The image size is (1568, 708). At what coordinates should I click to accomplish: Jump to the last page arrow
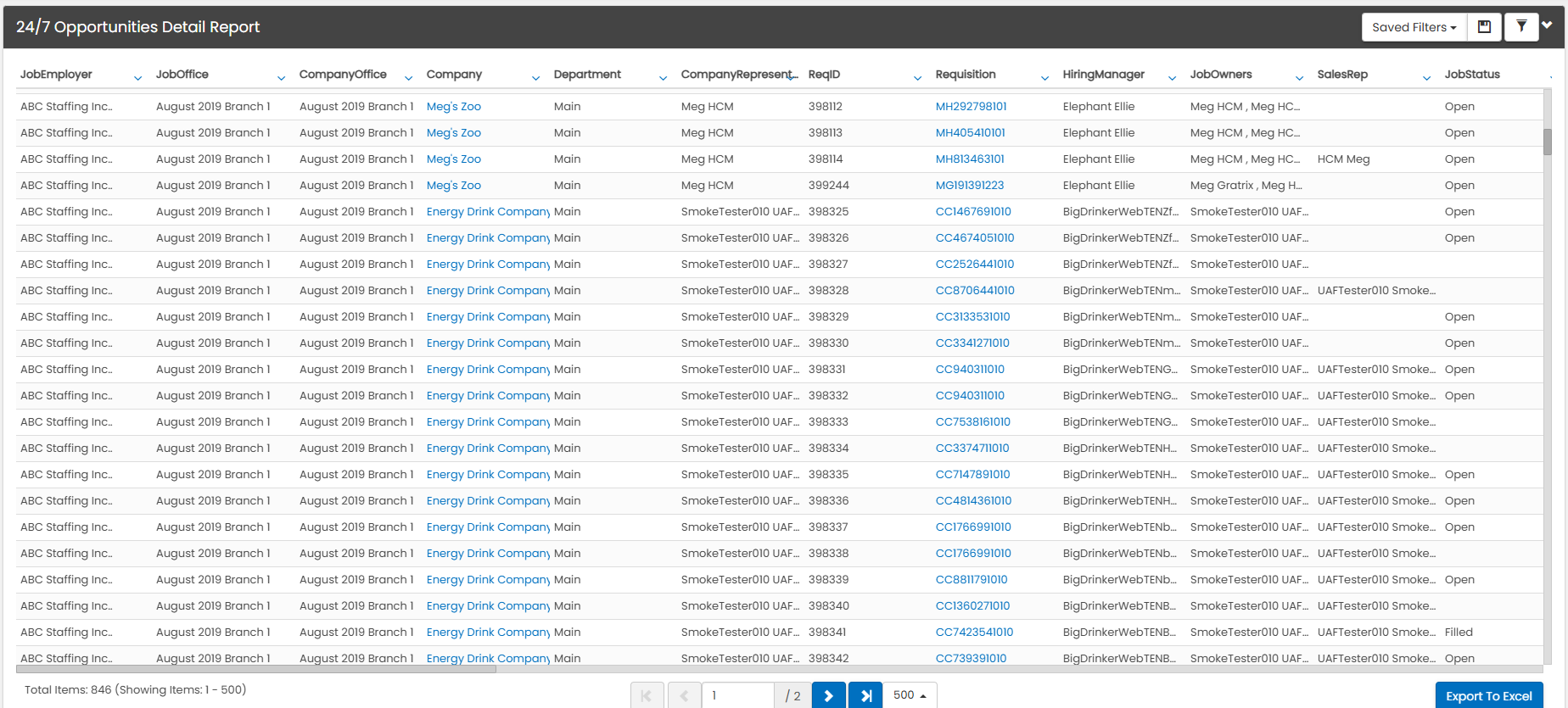[x=865, y=695]
